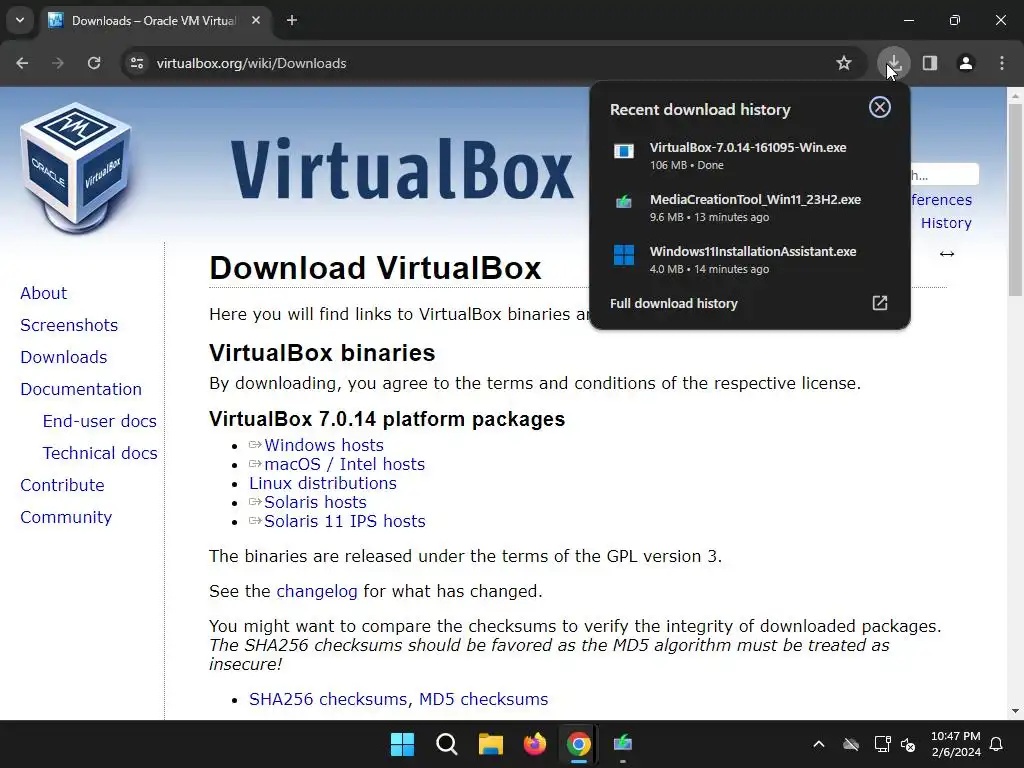Image resolution: width=1024 pixels, height=768 pixels.
Task: Expand the system tray hidden icons chevron
Action: coord(818,744)
